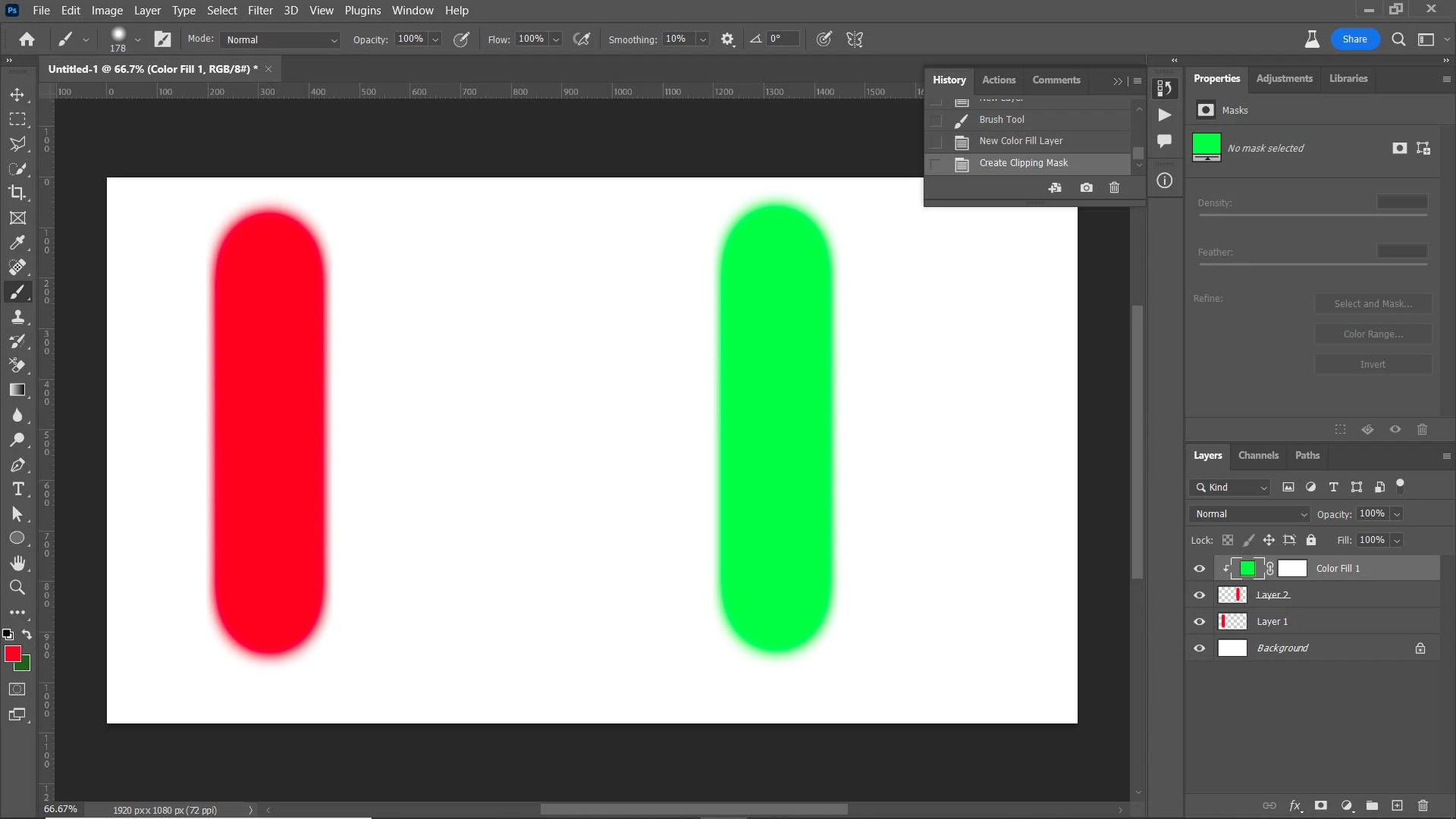
Task: Select the Zoom tool in toolbar
Action: coord(17,587)
